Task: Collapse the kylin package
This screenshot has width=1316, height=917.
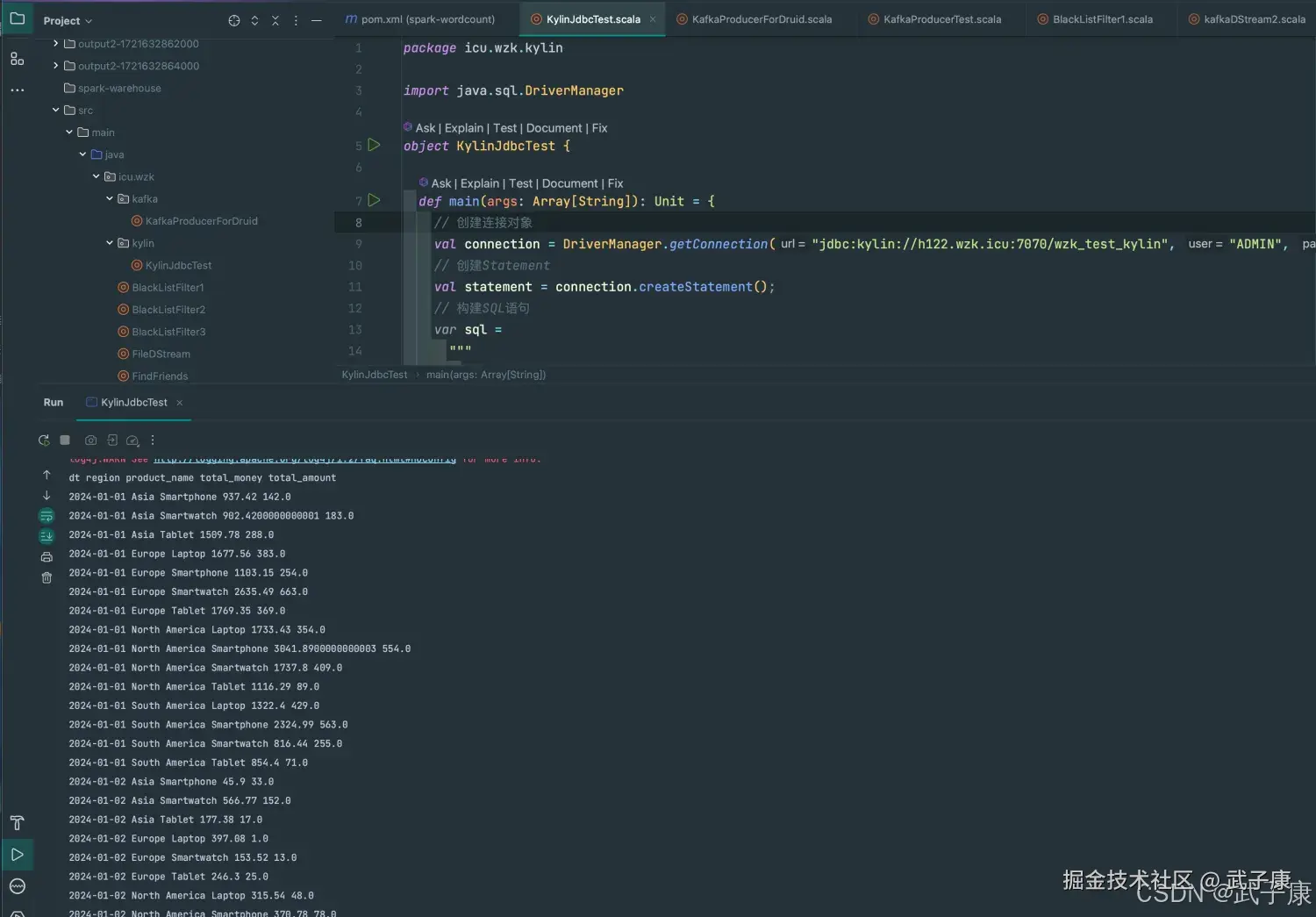Action: click(x=110, y=242)
